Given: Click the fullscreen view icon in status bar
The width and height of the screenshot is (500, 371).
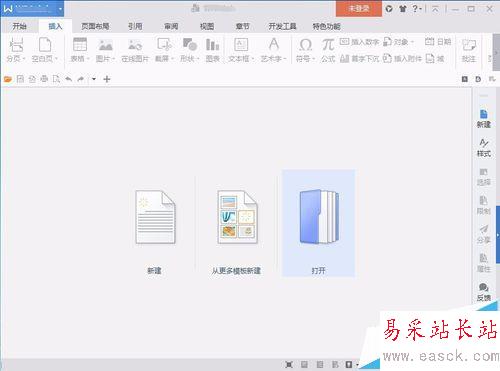Looking at the screenshot, I should point(289,364).
